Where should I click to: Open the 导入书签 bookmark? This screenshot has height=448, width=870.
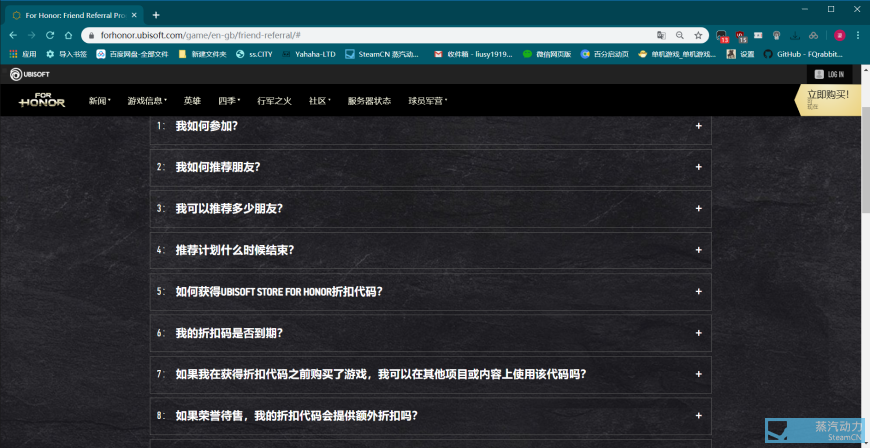click(x=67, y=54)
